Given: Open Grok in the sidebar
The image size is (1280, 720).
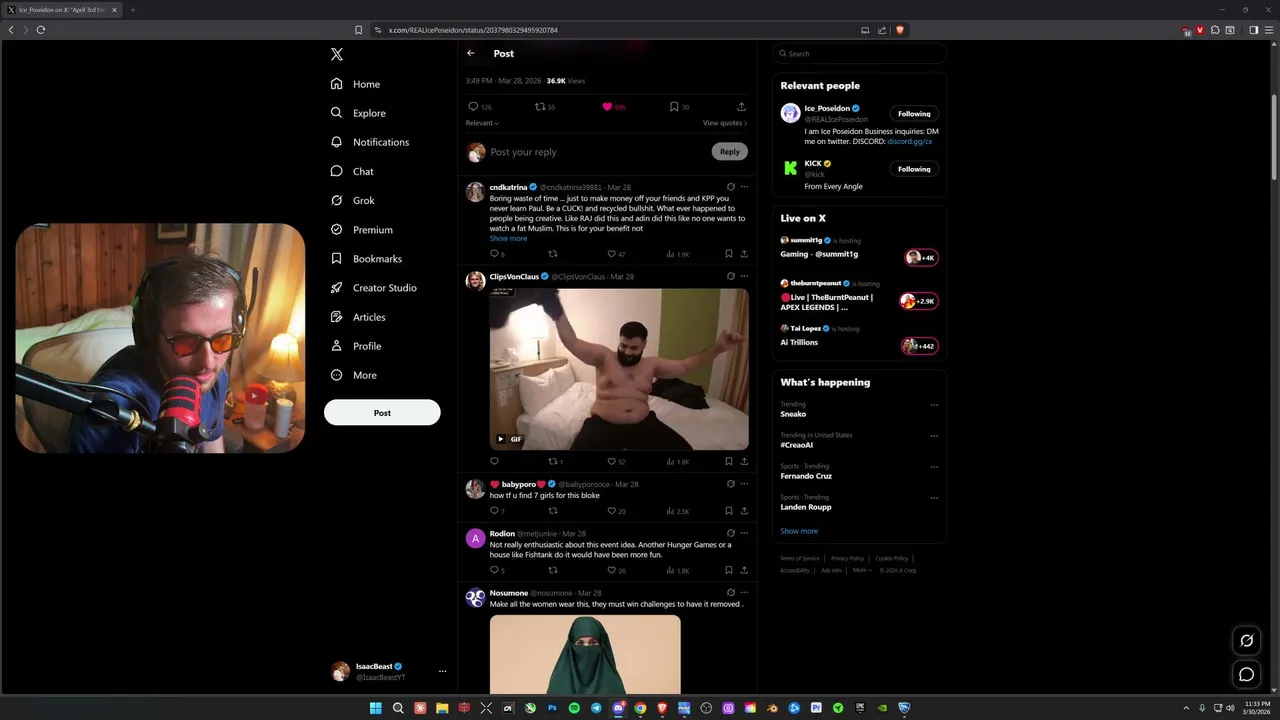Looking at the screenshot, I should tap(352, 200).
